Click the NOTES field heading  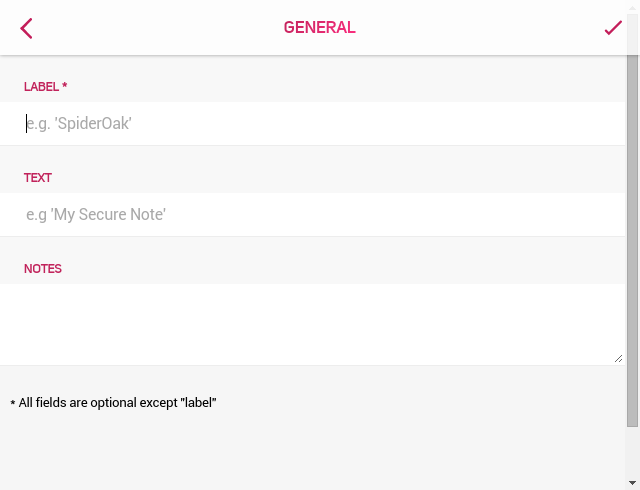click(x=43, y=269)
